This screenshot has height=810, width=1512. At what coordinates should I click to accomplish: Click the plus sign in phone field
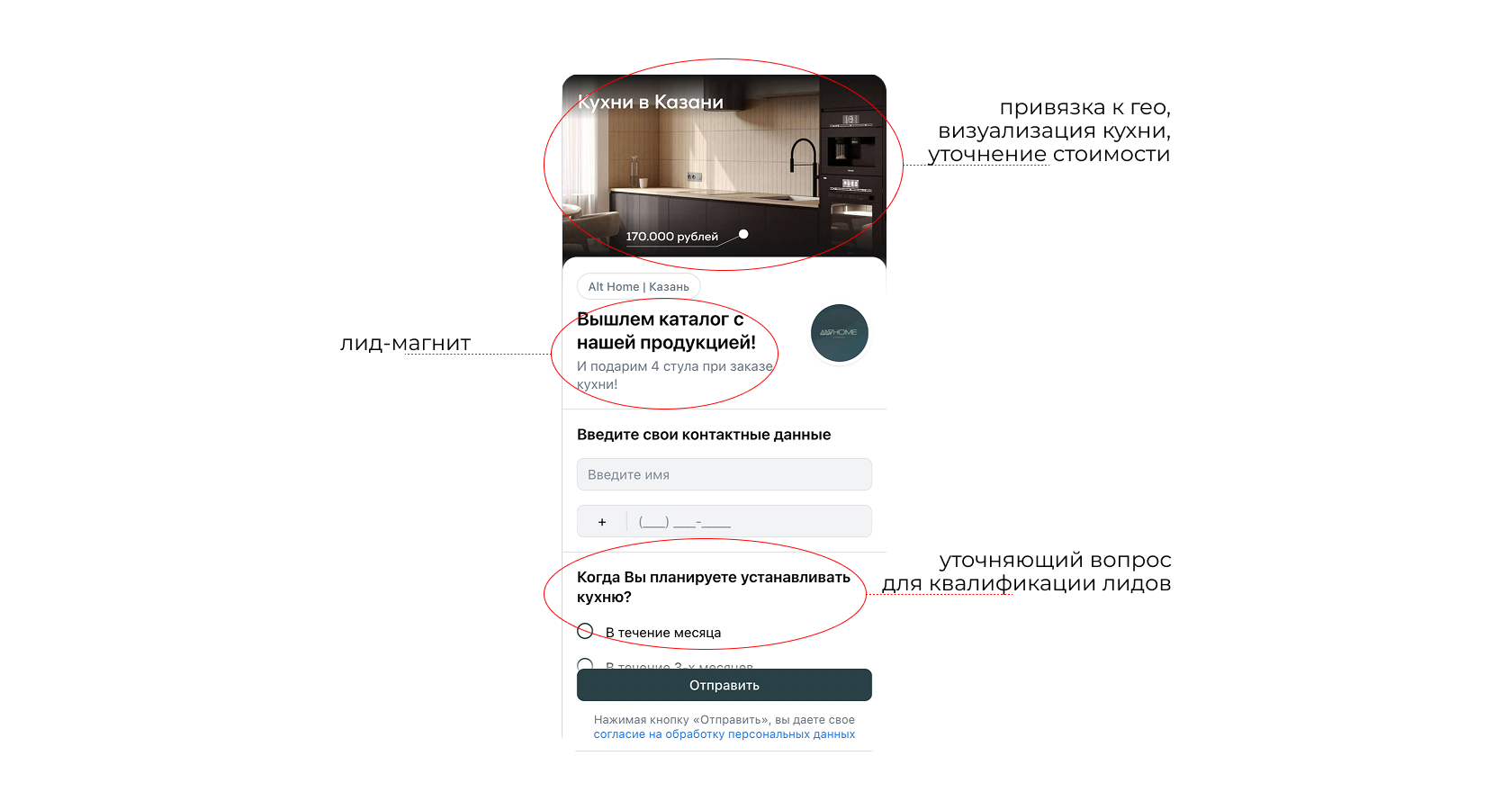(x=602, y=522)
